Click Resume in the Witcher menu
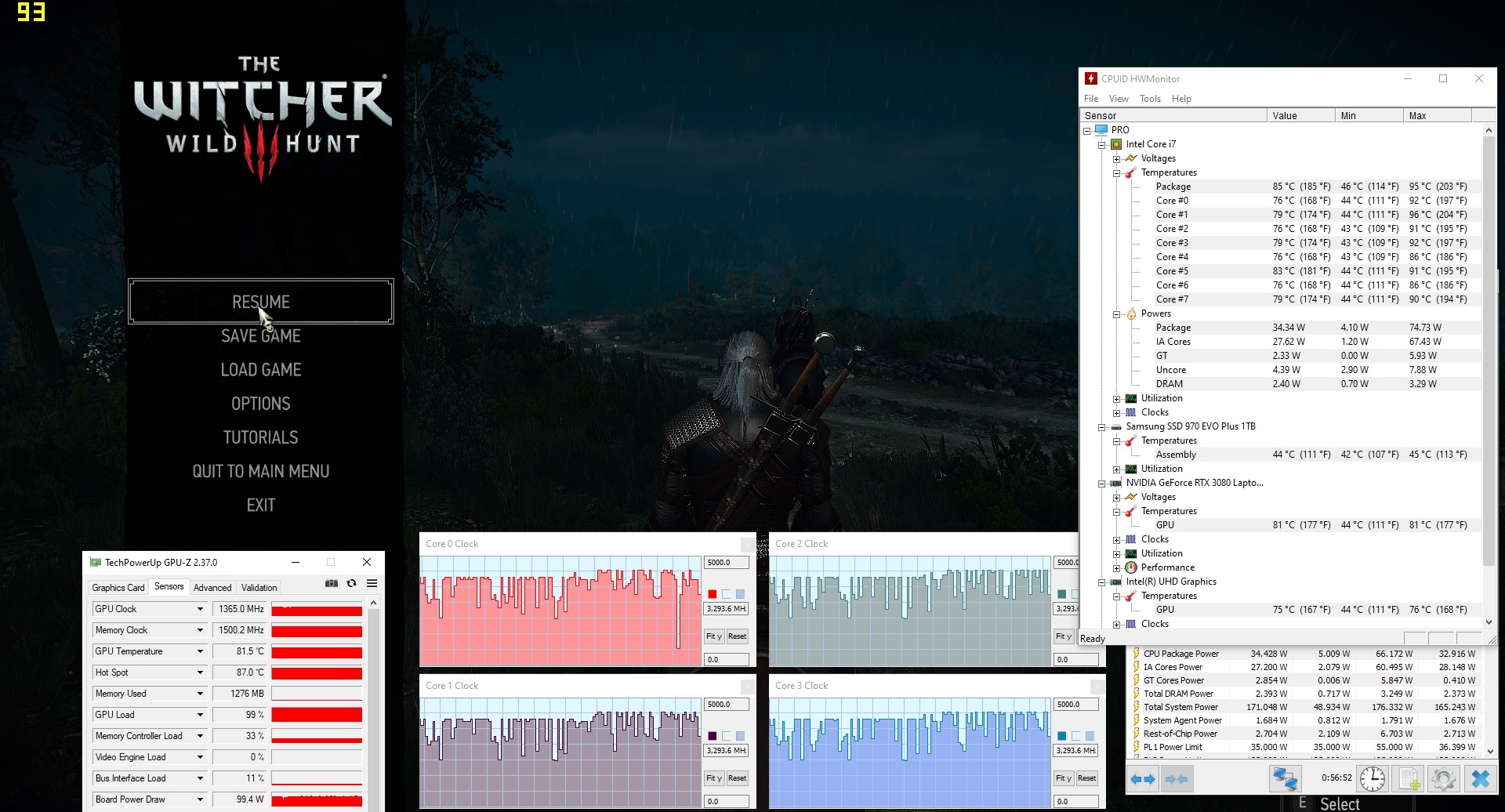 (x=261, y=302)
